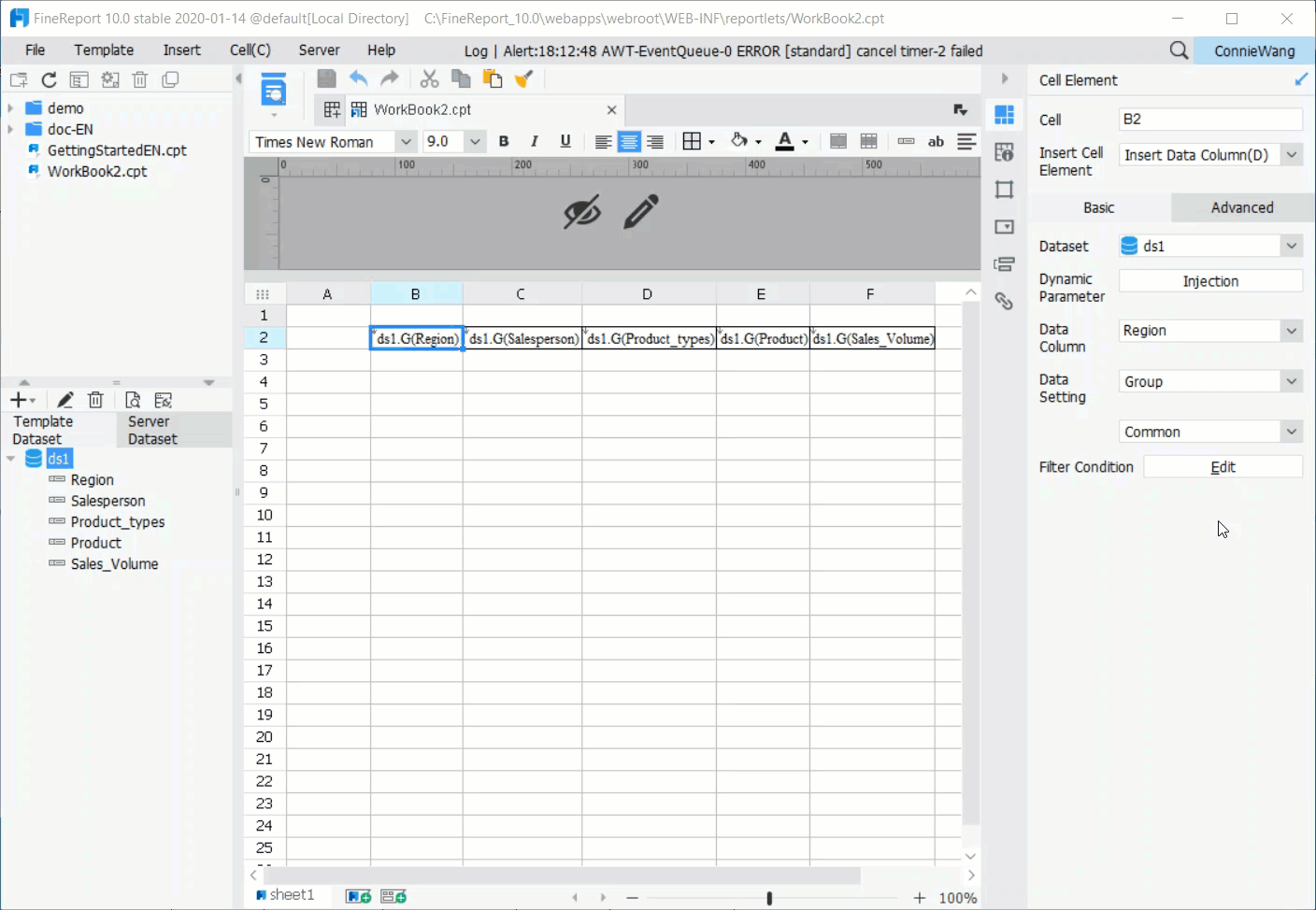1316x910 pixels.
Task: Click Edit for Filter Condition
Action: tap(1223, 467)
